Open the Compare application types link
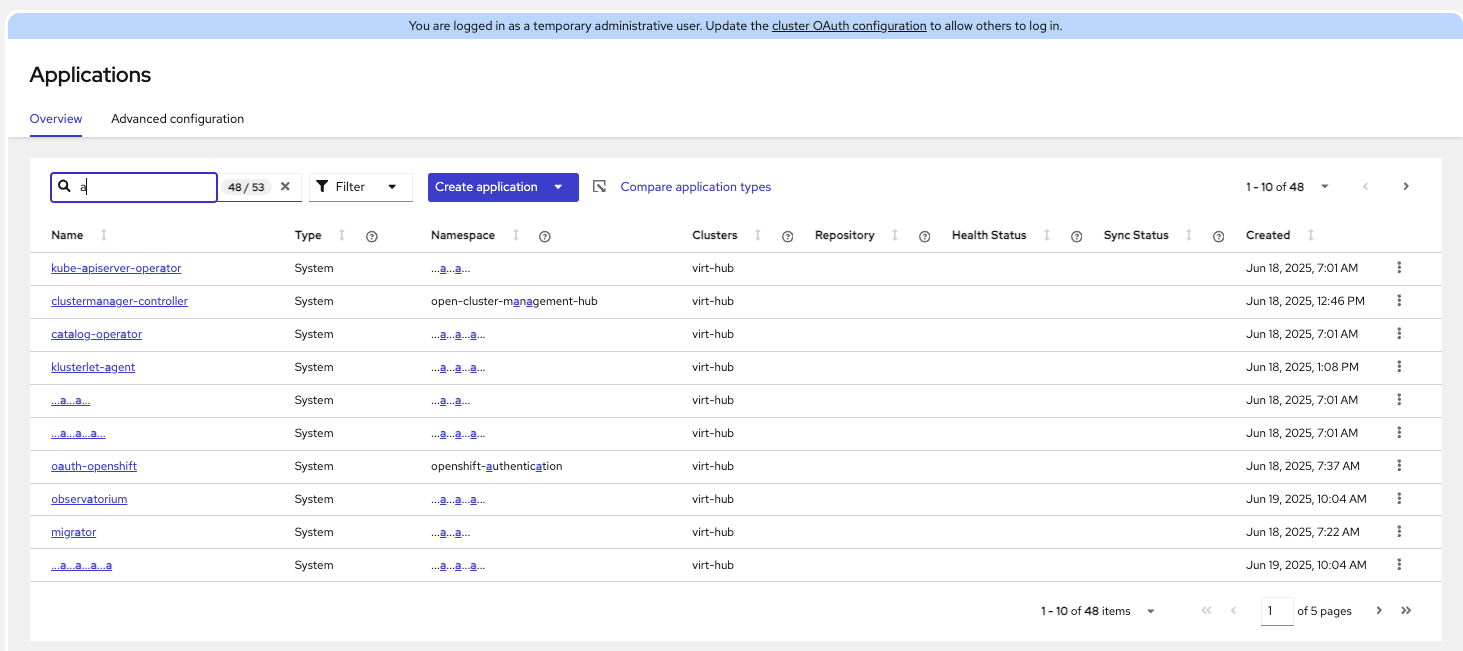This screenshot has width=1463, height=651. (x=695, y=187)
